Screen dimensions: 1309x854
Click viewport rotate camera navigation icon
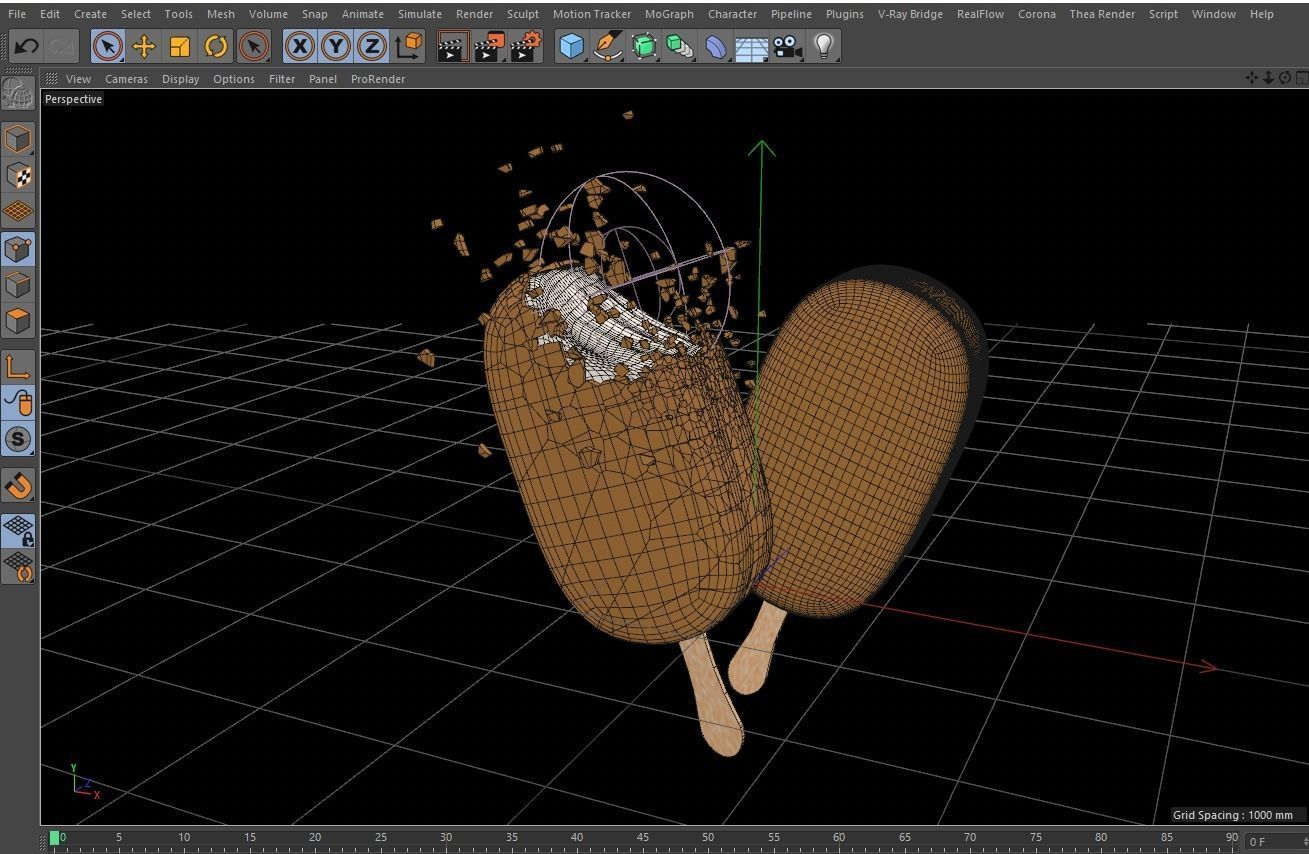coord(1285,78)
